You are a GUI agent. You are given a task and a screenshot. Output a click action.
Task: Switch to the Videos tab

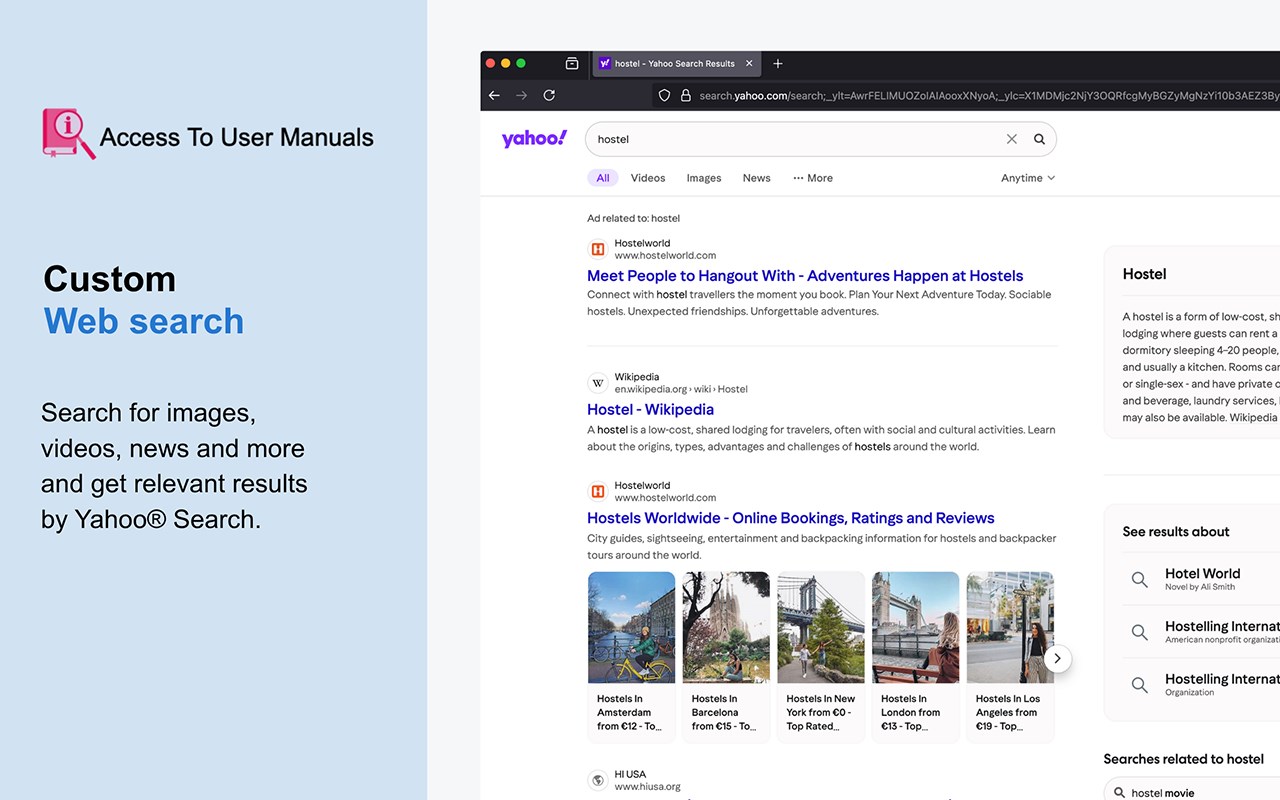(x=648, y=178)
